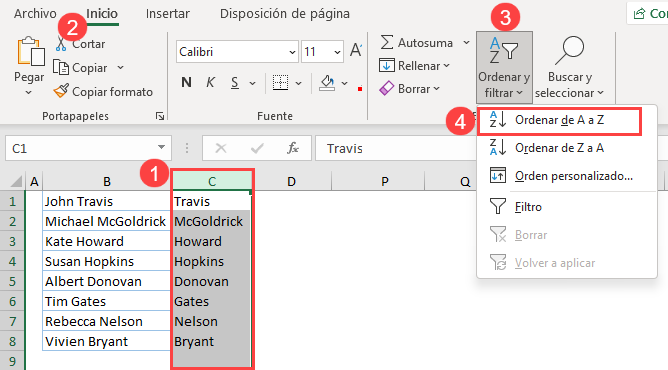This screenshot has height=370, width=668.
Task: Click Pegar dropdown arrow below label
Action: [x=28, y=92]
